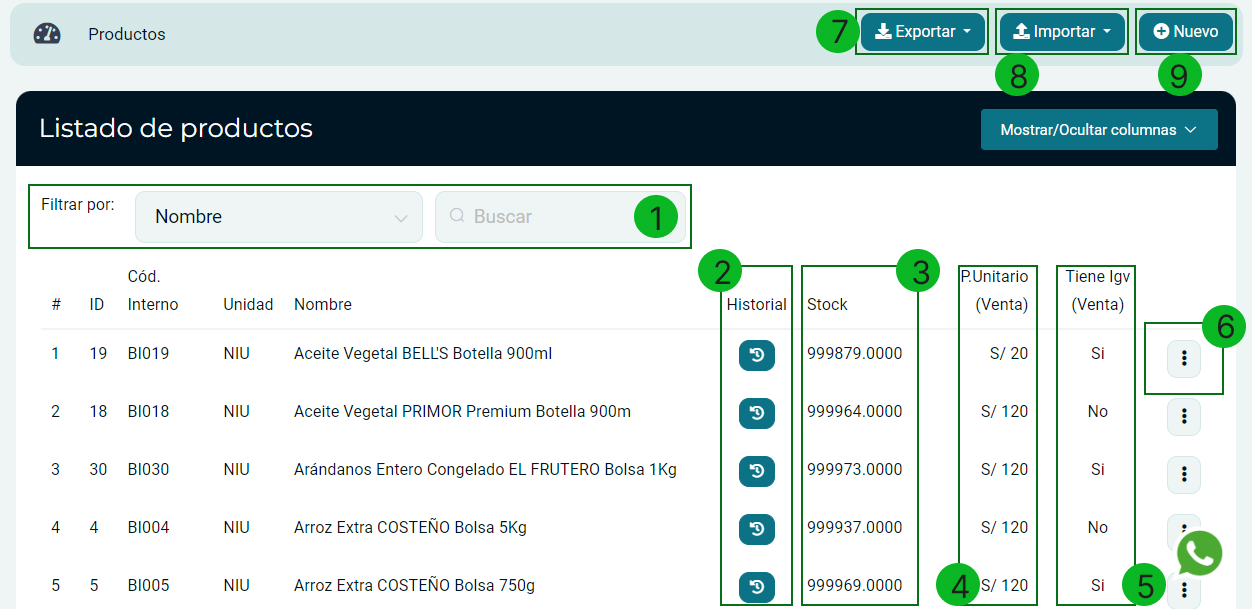Open the WhatsApp chat bubble
The width and height of the screenshot is (1252, 609).
(1199, 553)
